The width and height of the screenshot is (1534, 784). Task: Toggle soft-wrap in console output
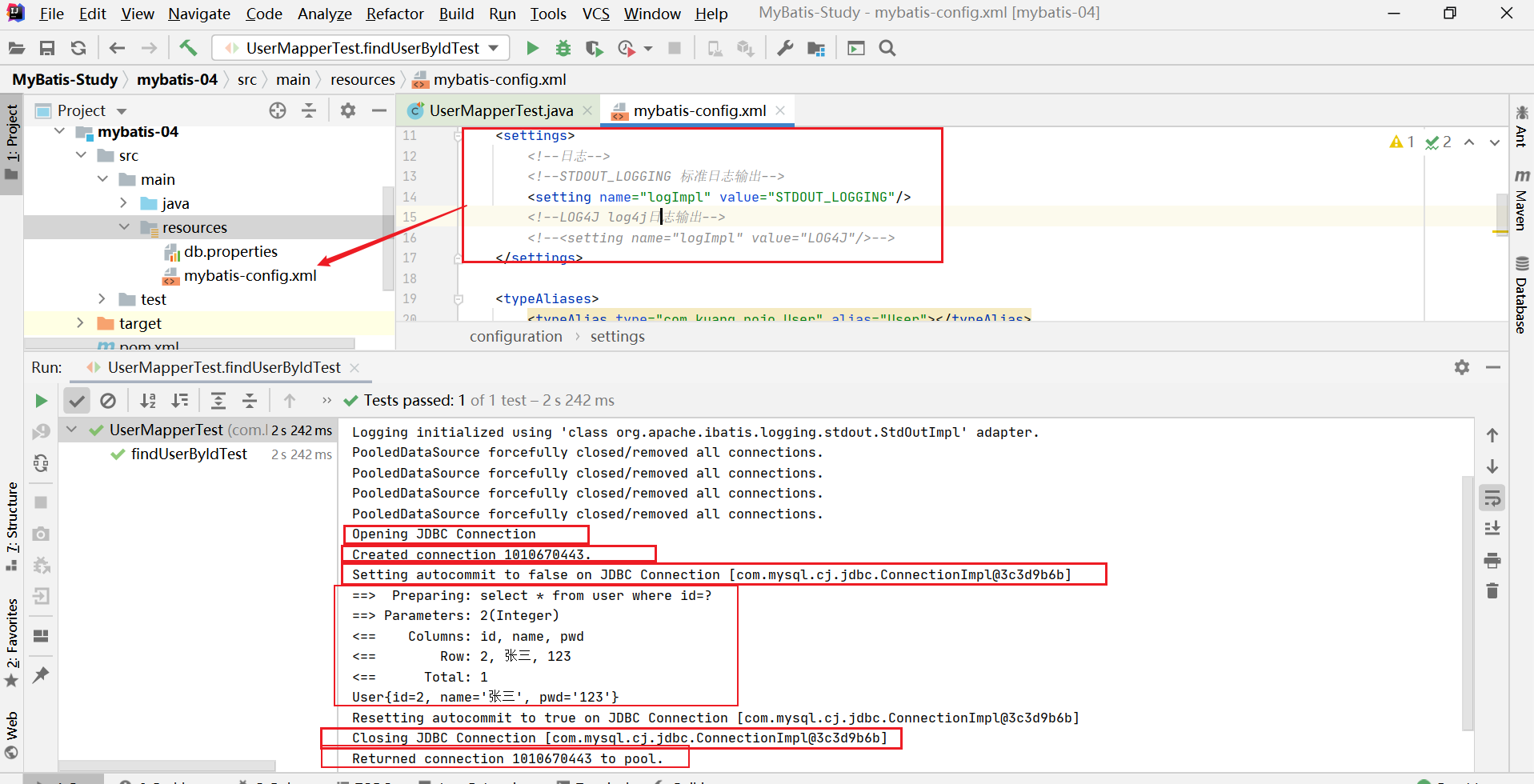click(x=1492, y=498)
